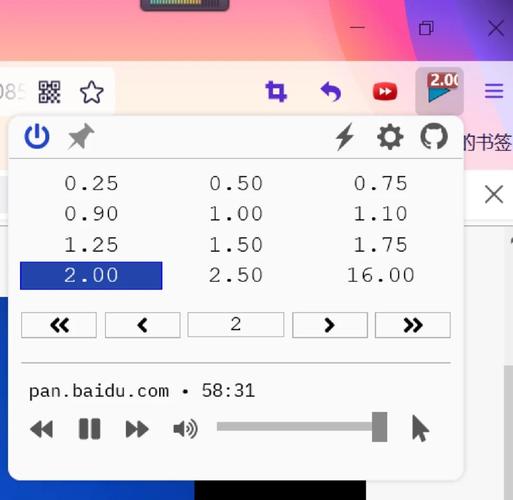The height and width of the screenshot is (500, 513).
Task: Select the 16.00 speed preset
Action: tap(380, 275)
